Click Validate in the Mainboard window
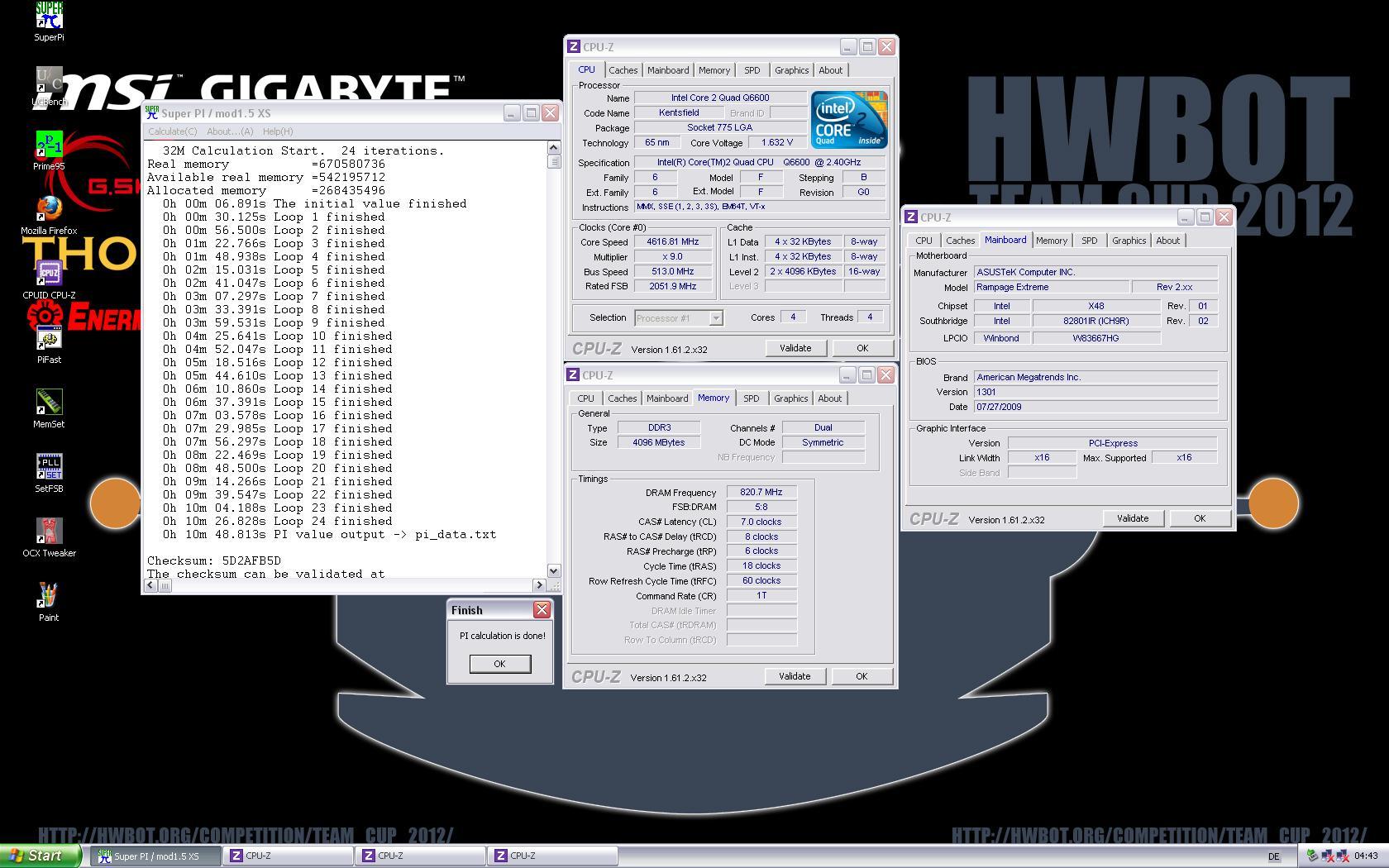Image resolution: width=1389 pixels, height=868 pixels. pos(1133,518)
